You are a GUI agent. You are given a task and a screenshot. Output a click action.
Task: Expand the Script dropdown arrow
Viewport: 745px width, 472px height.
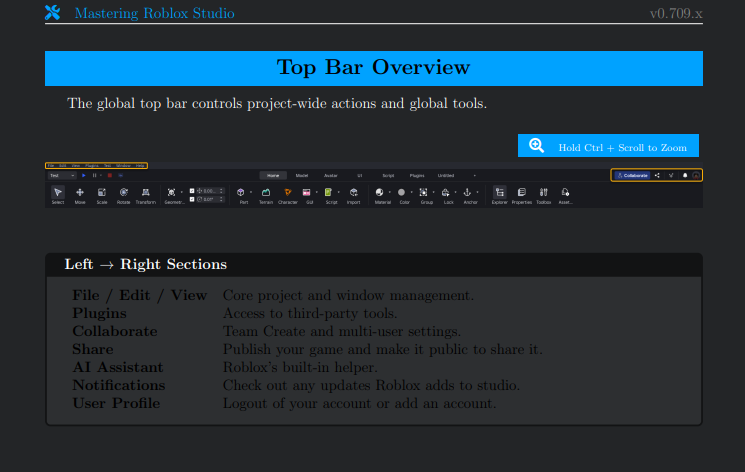point(338,192)
